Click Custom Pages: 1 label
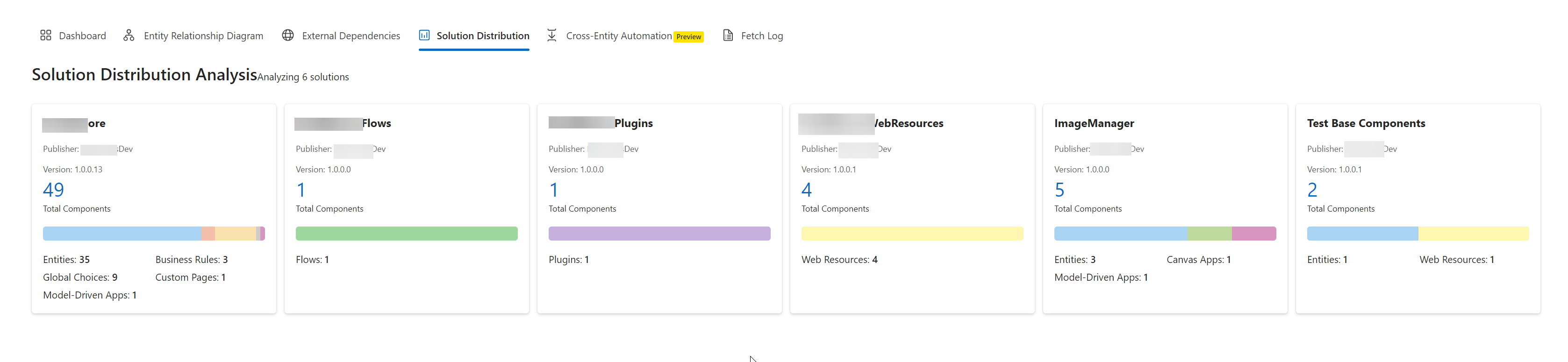The height and width of the screenshot is (362, 1568). tap(191, 277)
